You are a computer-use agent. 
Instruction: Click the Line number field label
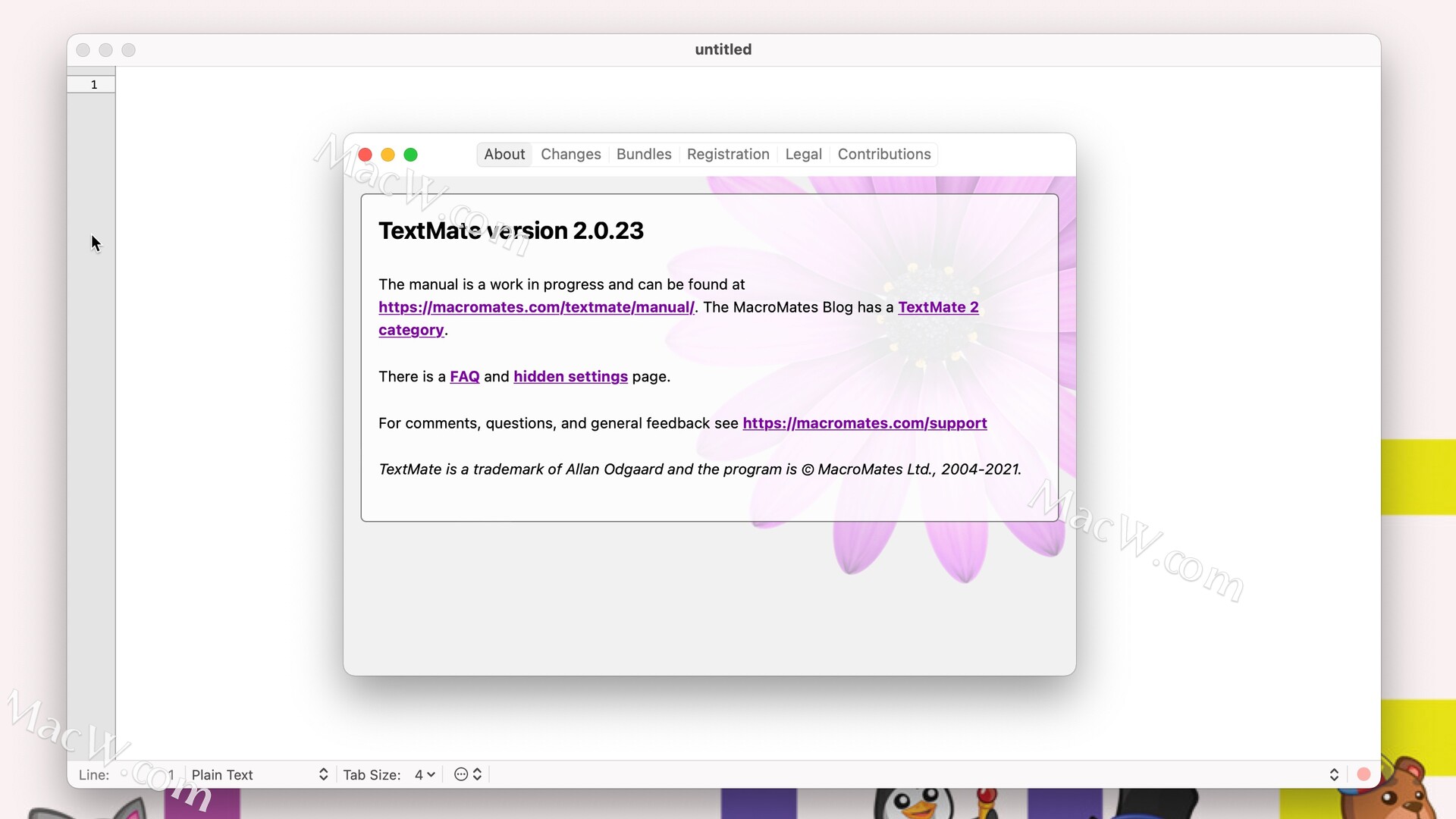pos(93,774)
